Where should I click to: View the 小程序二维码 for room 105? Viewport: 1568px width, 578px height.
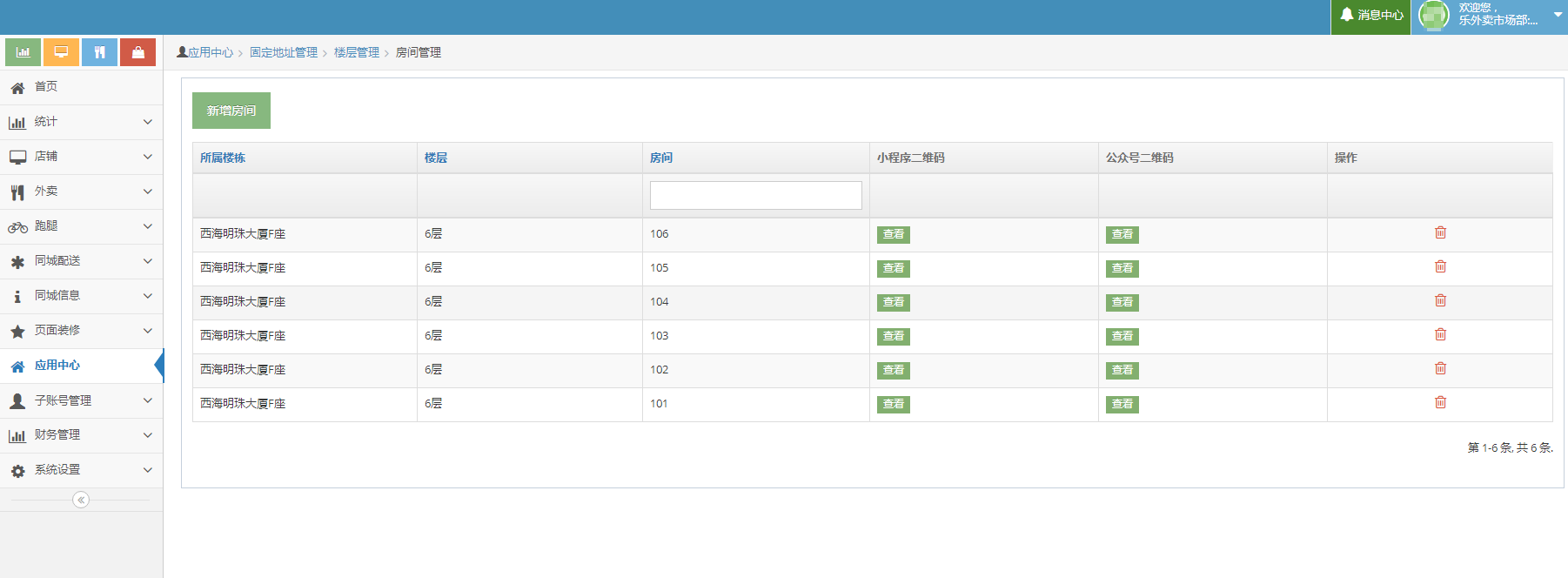coord(893,268)
